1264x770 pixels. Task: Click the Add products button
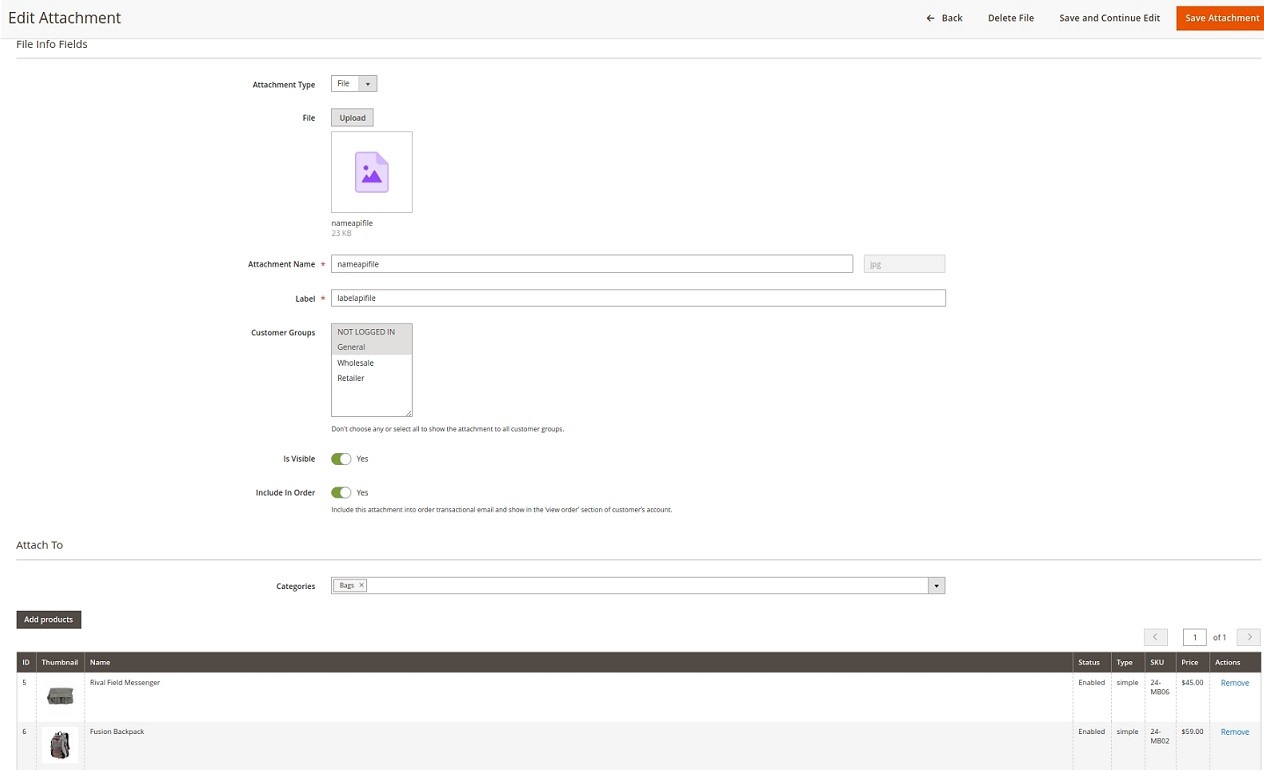point(48,619)
